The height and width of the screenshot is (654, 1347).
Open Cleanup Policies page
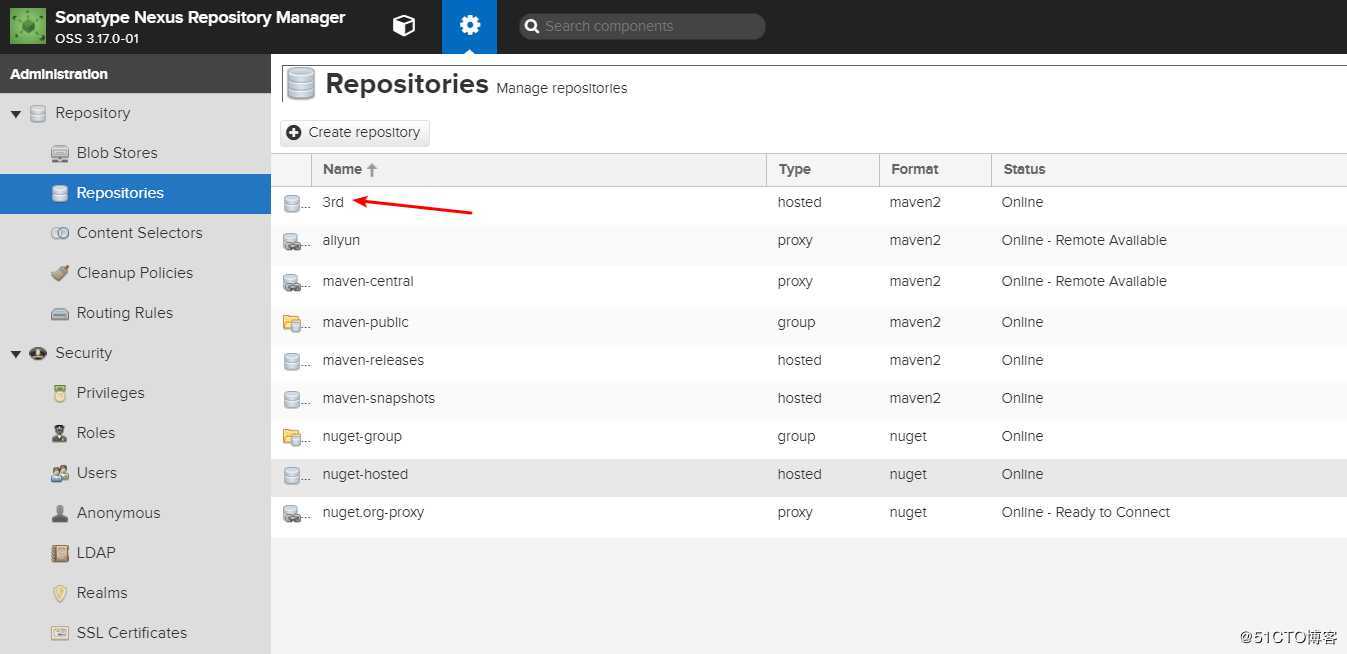coord(135,273)
